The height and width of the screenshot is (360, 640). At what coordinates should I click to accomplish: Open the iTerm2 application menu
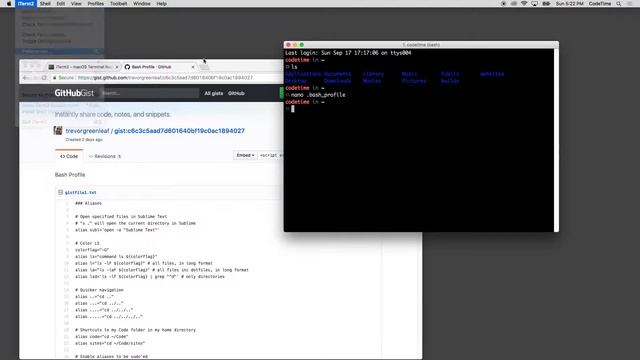(x=26, y=4)
